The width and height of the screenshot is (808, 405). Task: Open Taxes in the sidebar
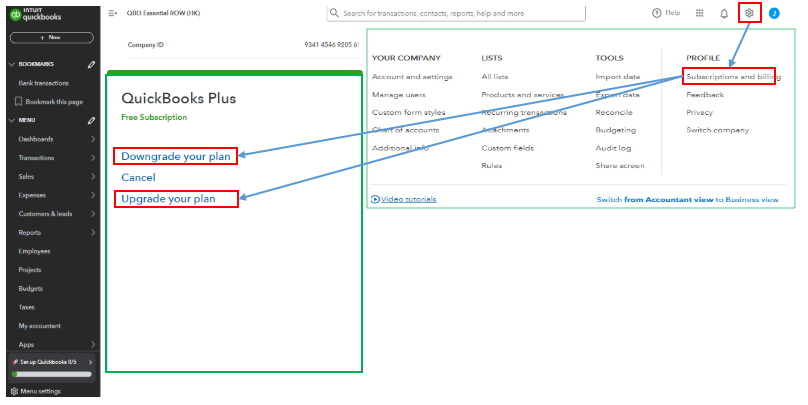[26, 307]
